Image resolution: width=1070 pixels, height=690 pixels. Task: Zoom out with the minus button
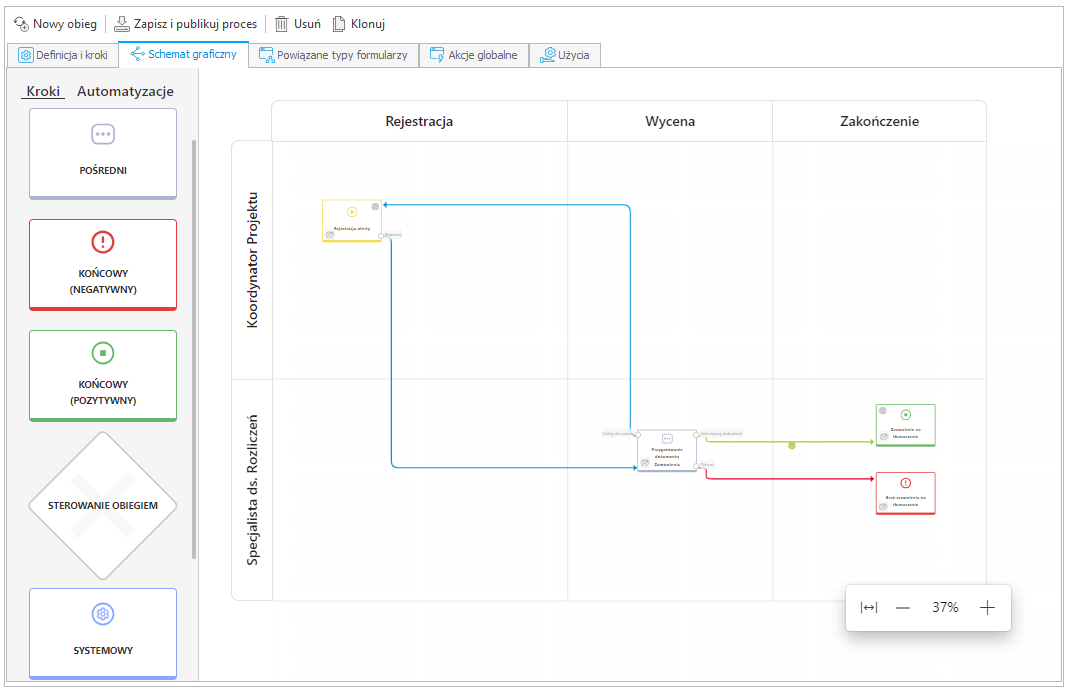[903, 607]
